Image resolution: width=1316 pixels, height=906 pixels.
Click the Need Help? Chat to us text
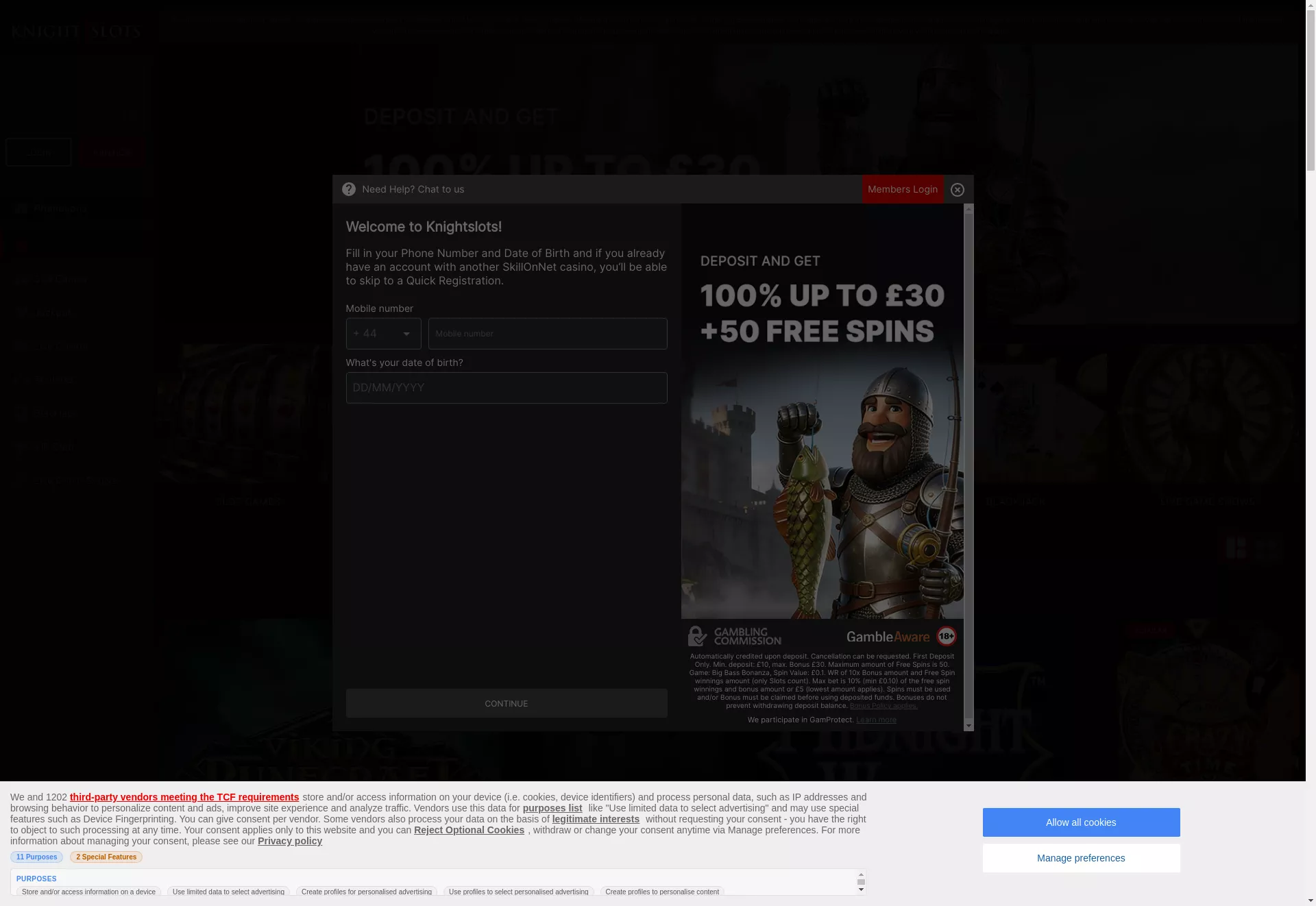pyautogui.click(x=413, y=189)
